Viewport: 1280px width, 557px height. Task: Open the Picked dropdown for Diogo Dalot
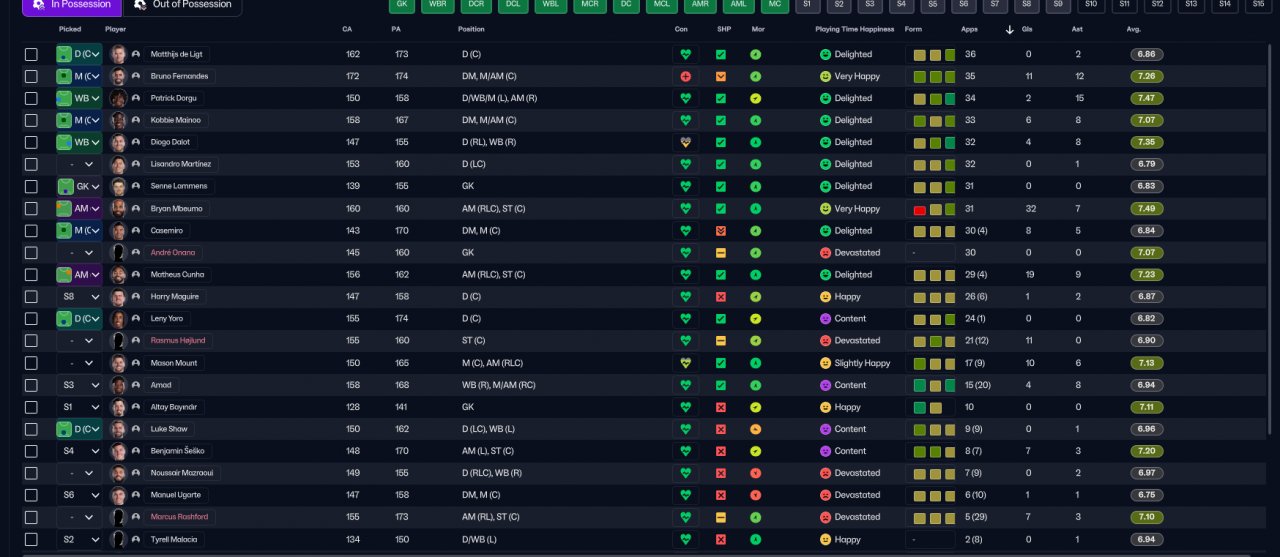79,142
